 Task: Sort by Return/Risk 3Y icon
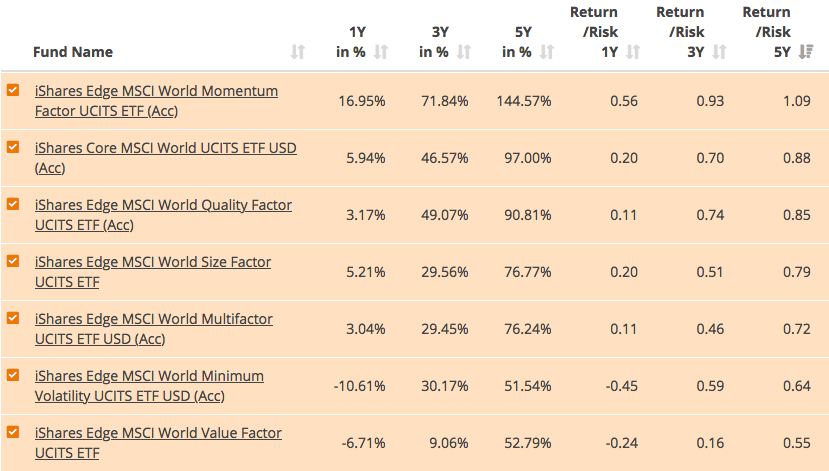pos(719,52)
